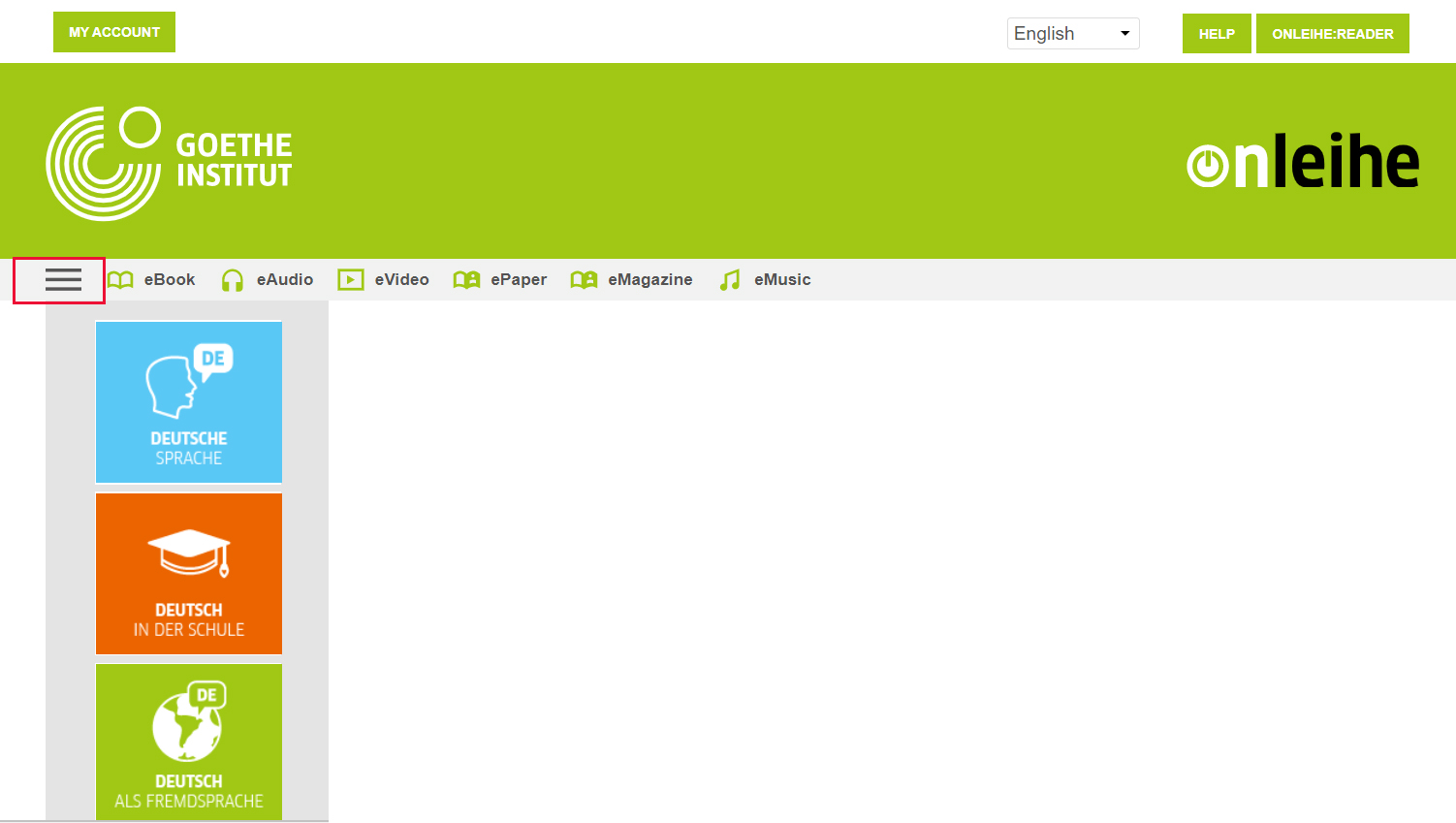Toggle the hamburger menu icon

pyautogui.click(x=63, y=280)
